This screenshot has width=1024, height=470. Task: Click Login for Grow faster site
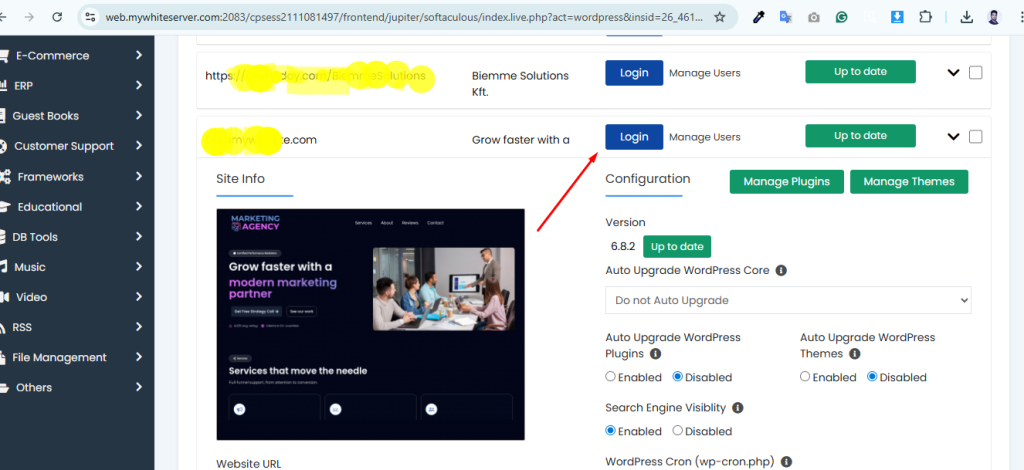[633, 137]
